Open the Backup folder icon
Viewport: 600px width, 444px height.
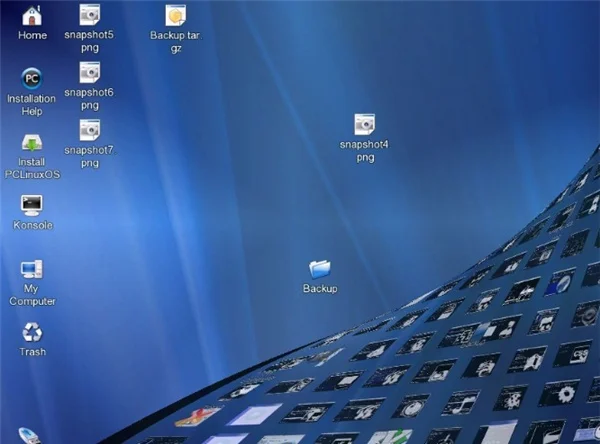click(x=320, y=269)
